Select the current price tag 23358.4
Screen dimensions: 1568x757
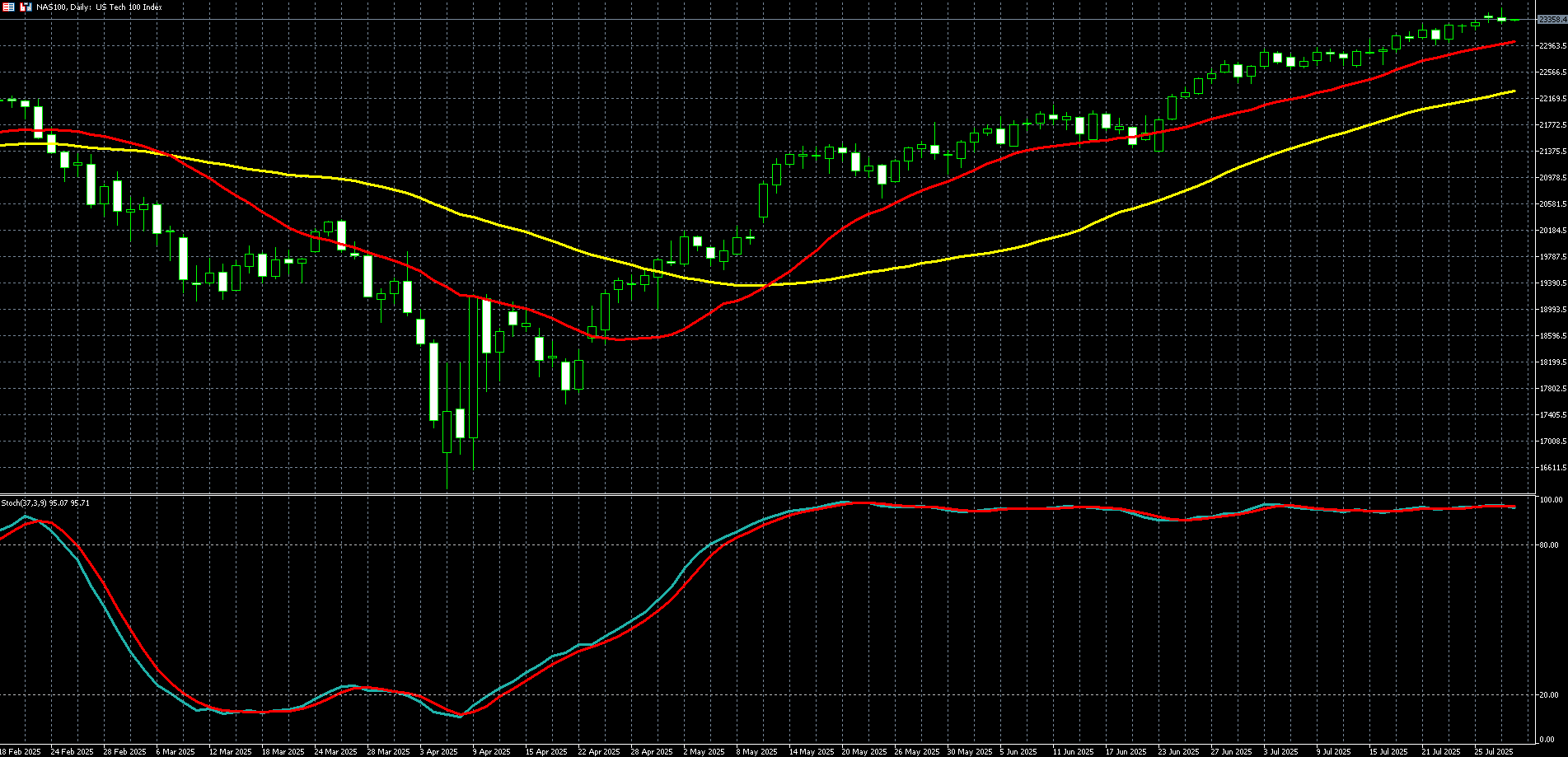tap(1552, 20)
